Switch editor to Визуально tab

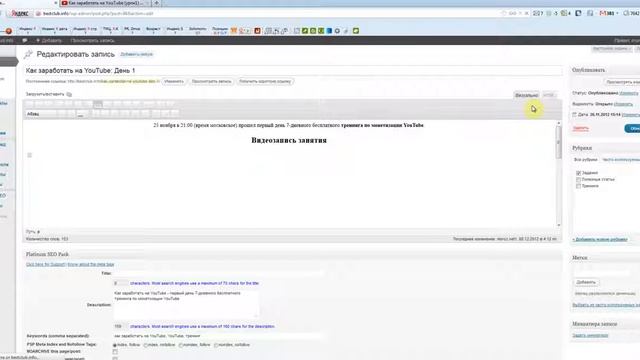pos(527,95)
